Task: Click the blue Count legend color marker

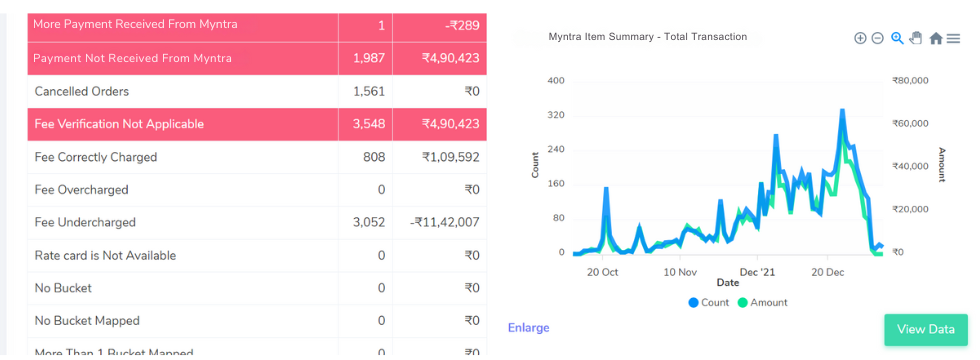Action: [x=693, y=302]
